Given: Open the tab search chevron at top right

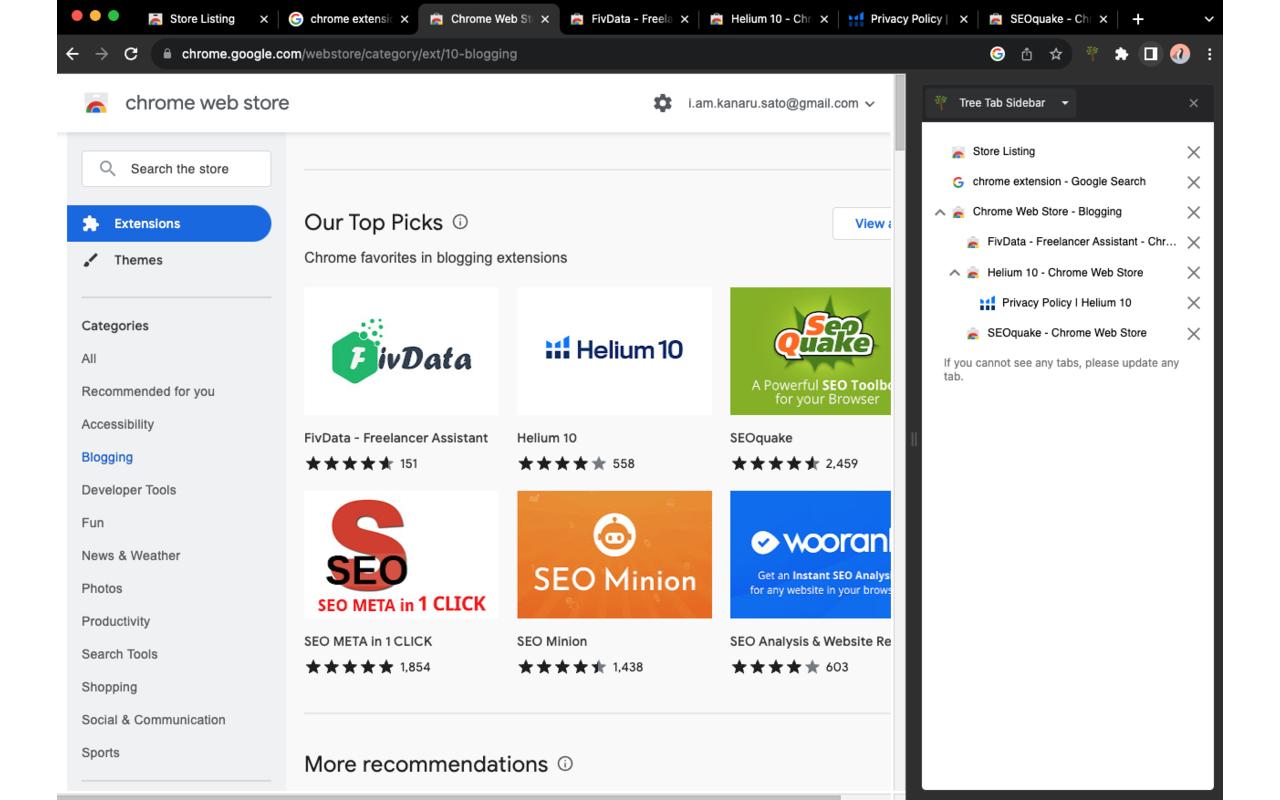Looking at the screenshot, I should [x=1208, y=19].
